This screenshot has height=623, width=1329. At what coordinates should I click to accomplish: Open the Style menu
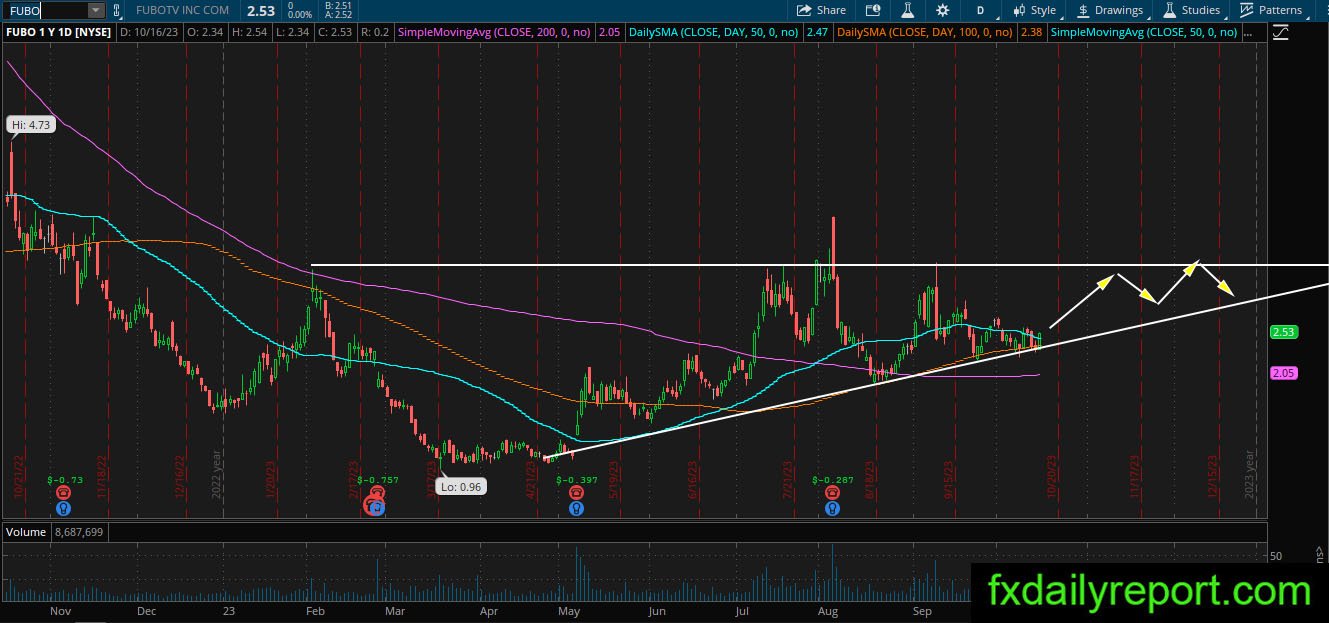click(1034, 10)
